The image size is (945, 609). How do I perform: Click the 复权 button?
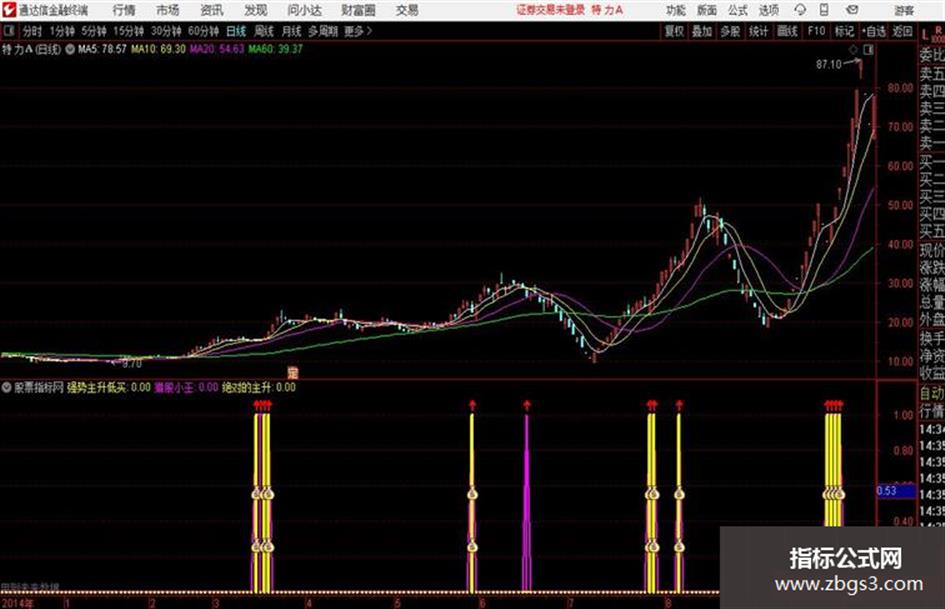click(x=674, y=31)
